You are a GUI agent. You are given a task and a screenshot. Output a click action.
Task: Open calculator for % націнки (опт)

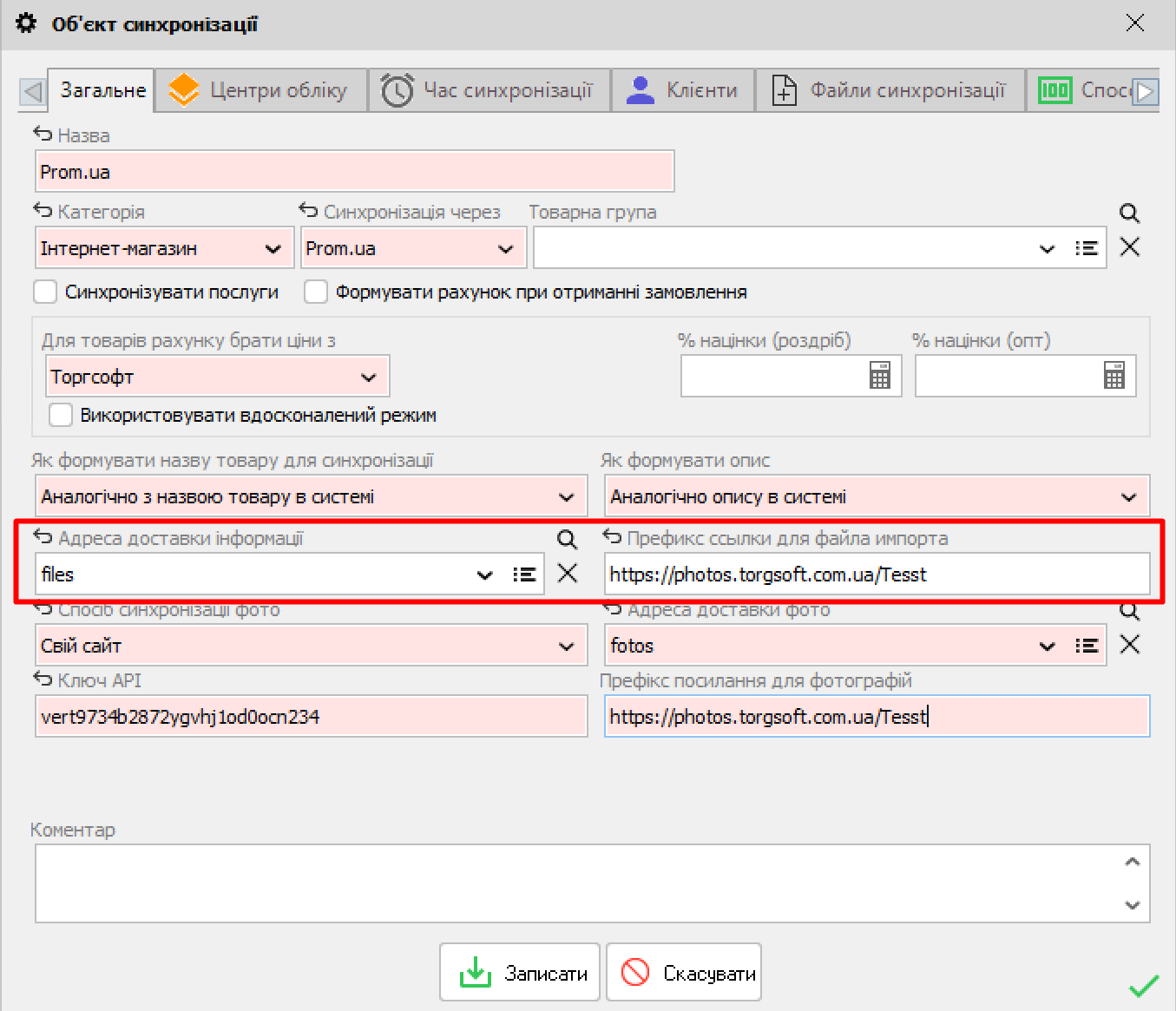click(x=1114, y=376)
